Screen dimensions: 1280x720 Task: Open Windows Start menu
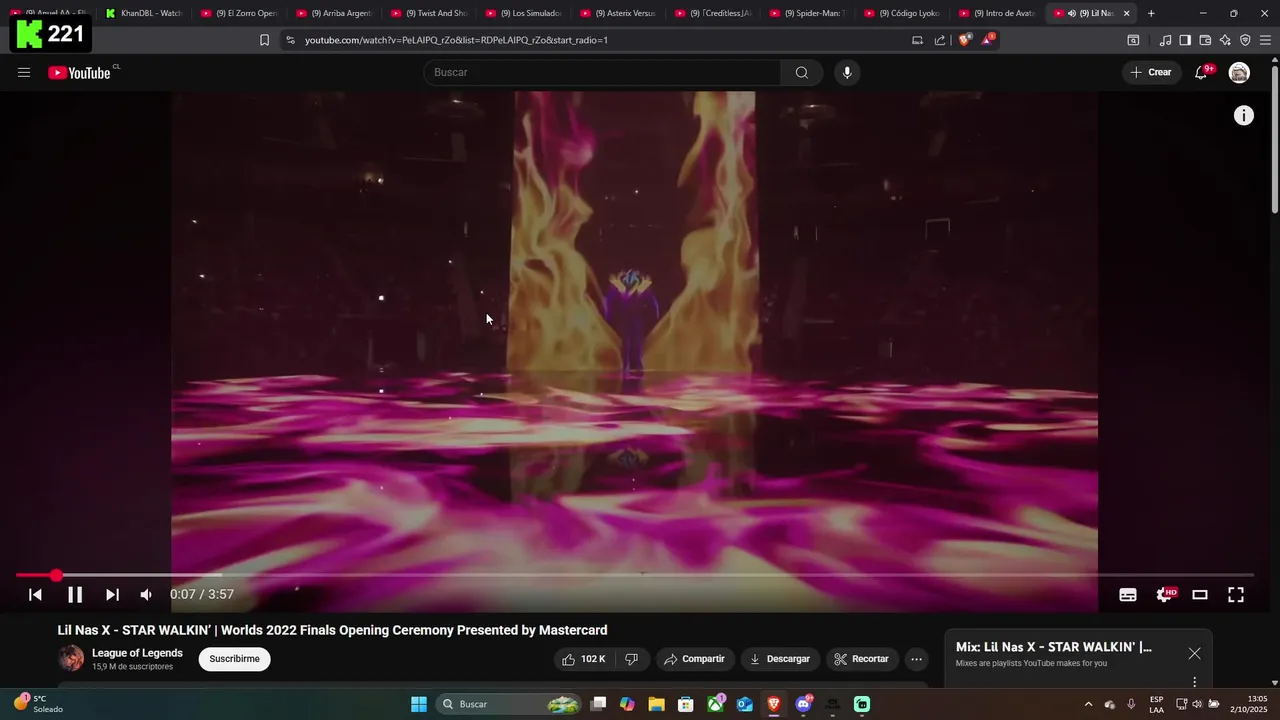419,704
